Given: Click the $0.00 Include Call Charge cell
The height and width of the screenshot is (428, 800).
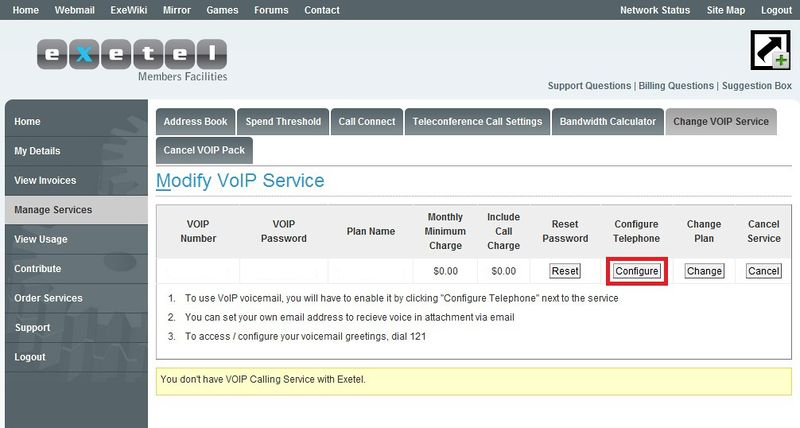Looking at the screenshot, I should [x=504, y=271].
